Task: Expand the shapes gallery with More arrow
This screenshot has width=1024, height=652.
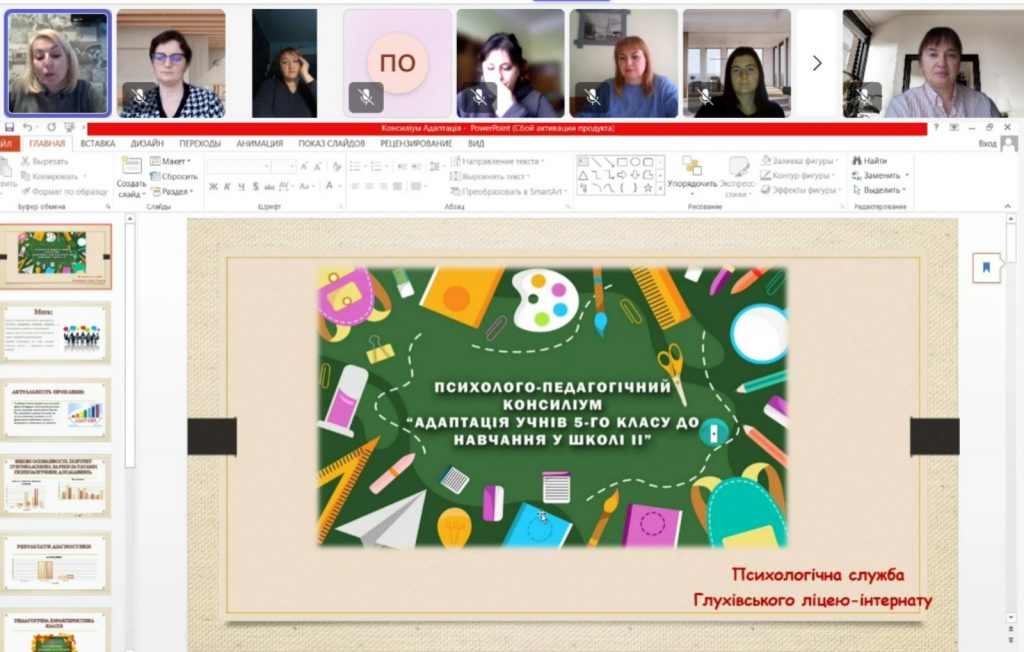Action: pos(660,189)
